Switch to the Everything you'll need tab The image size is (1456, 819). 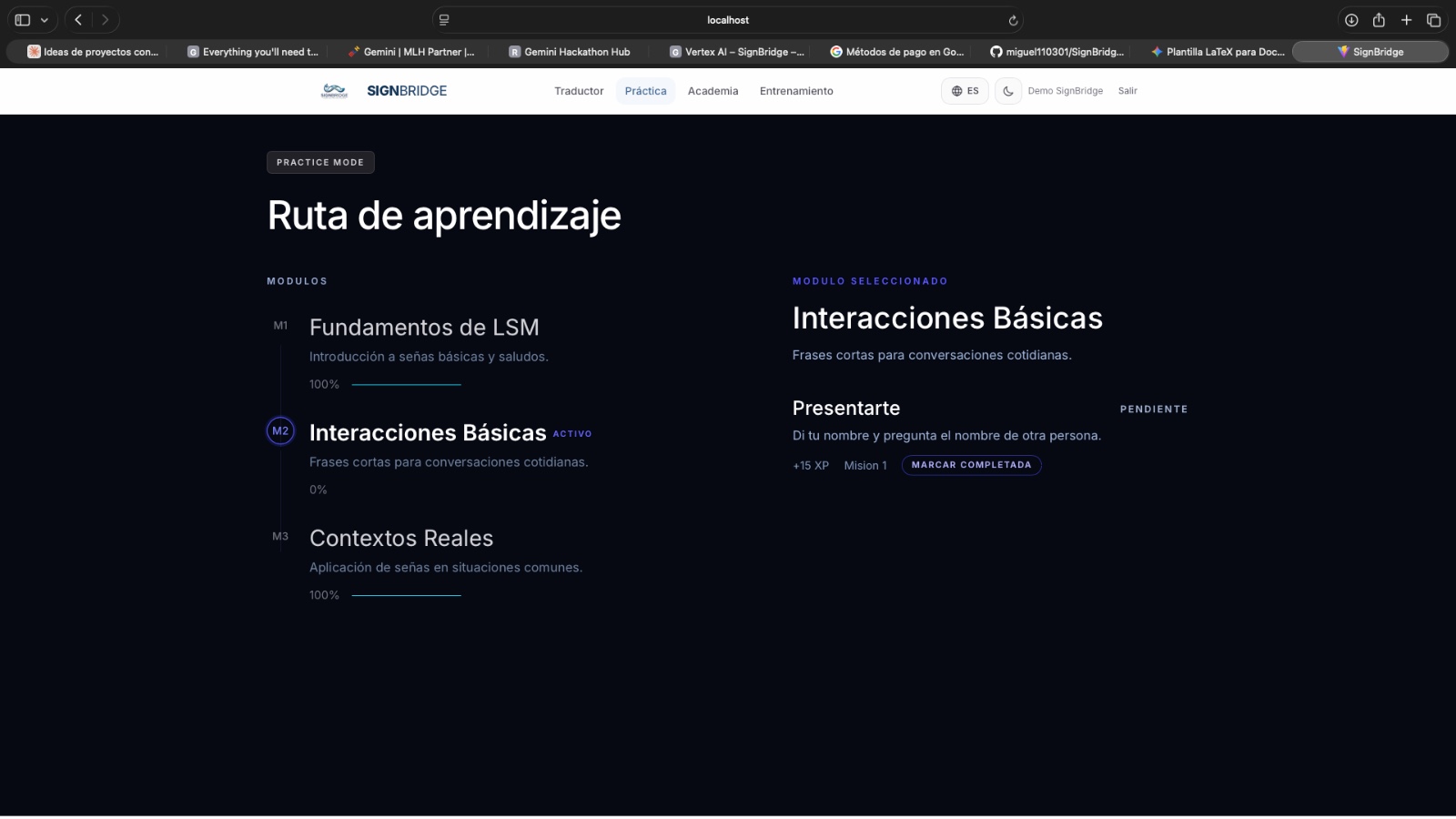click(x=253, y=52)
